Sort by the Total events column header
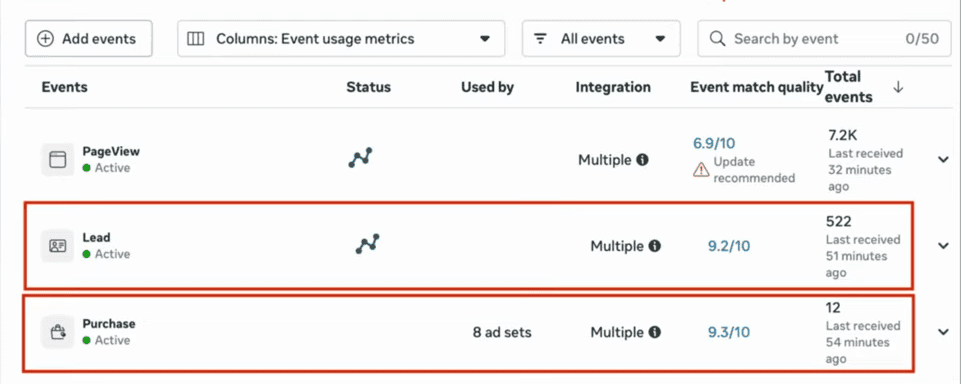Image resolution: width=961 pixels, height=384 pixels. [x=849, y=86]
